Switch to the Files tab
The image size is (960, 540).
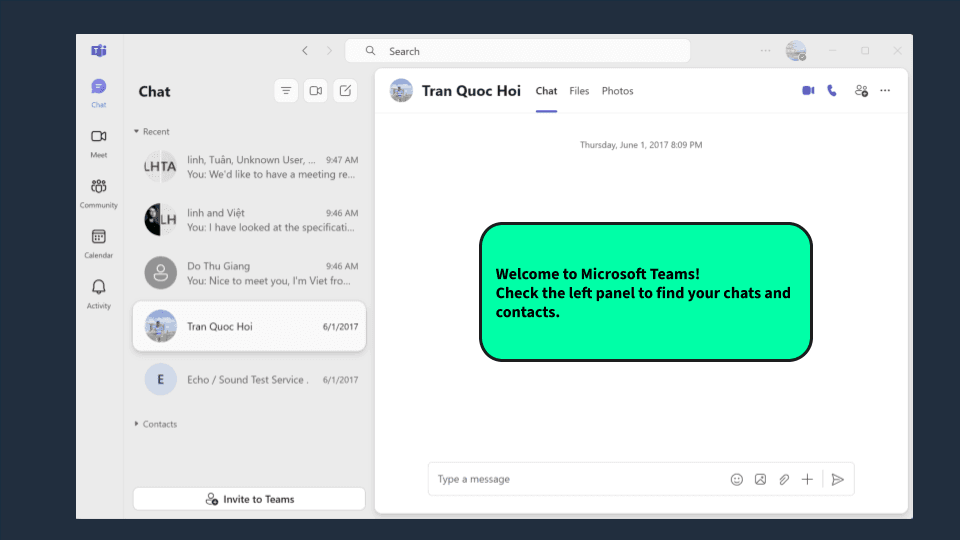579,91
